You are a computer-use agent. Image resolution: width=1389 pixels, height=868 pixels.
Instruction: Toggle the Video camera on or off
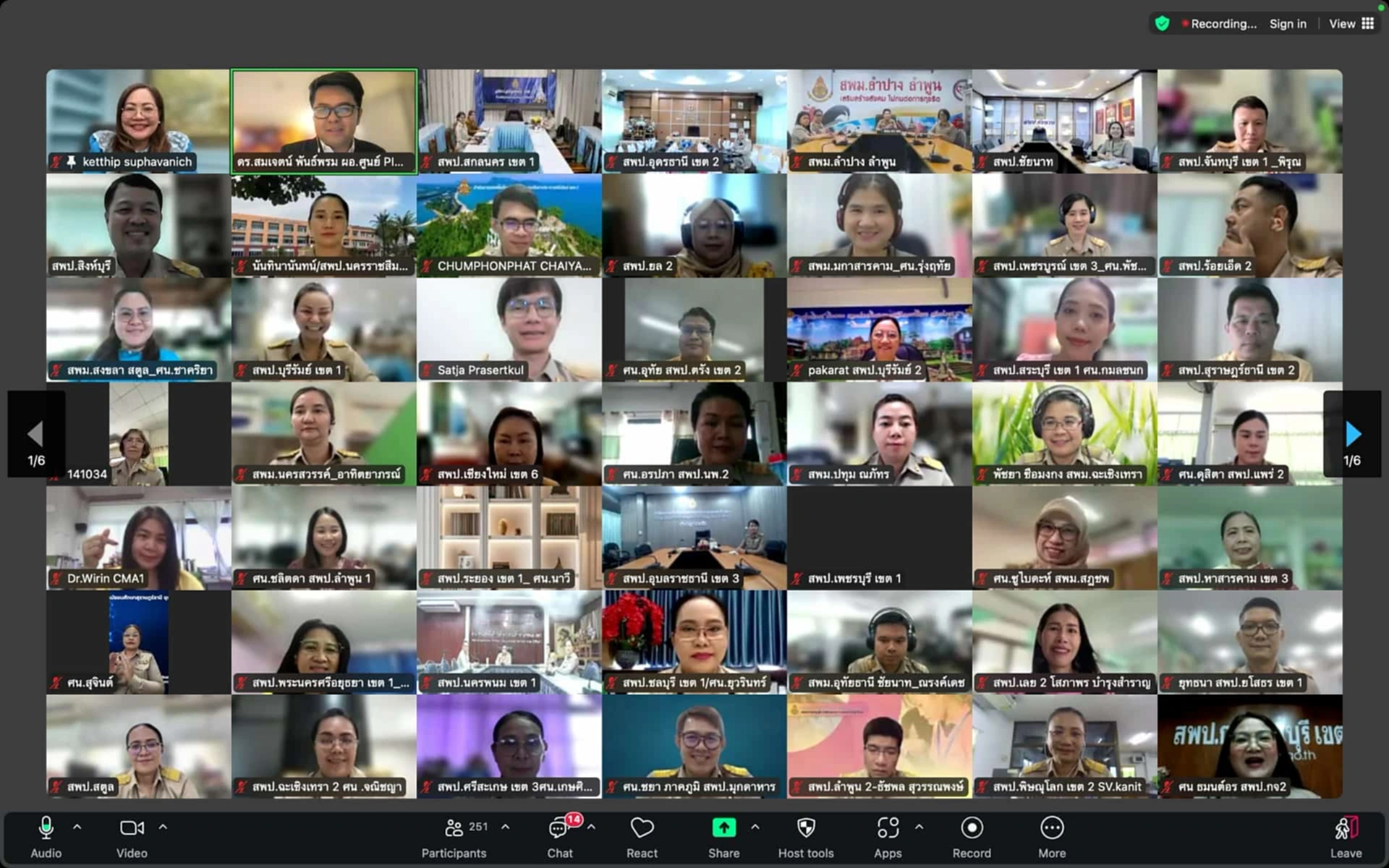[x=132, y=828]
